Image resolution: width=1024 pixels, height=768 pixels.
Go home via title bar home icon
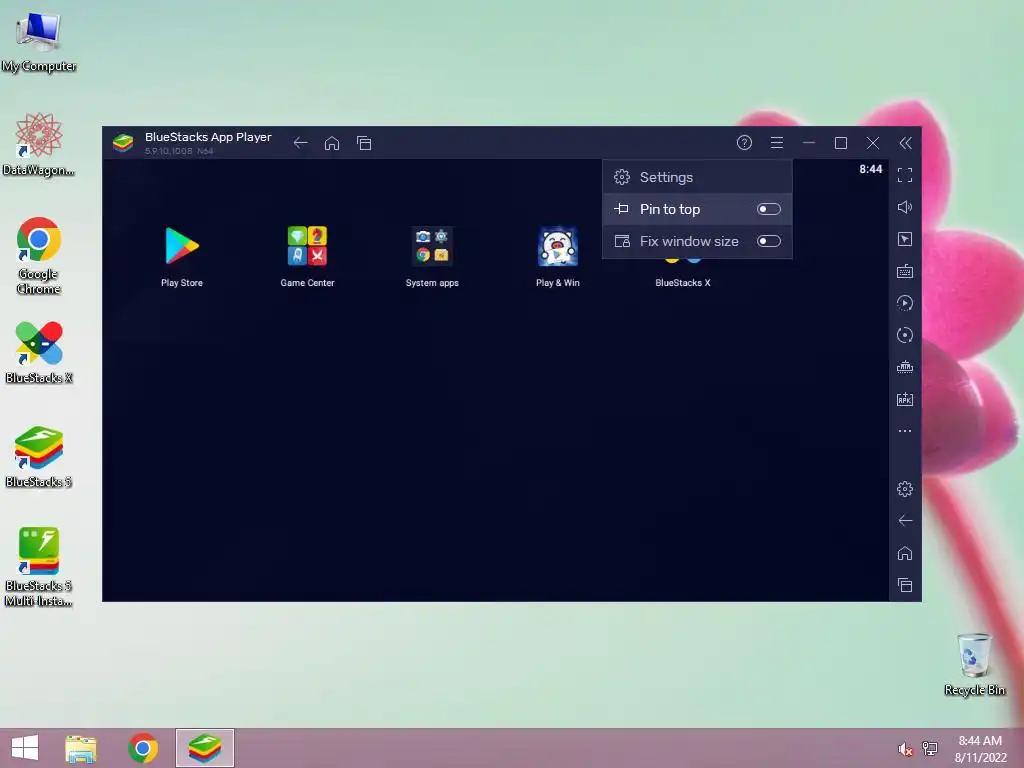[332, 143]
